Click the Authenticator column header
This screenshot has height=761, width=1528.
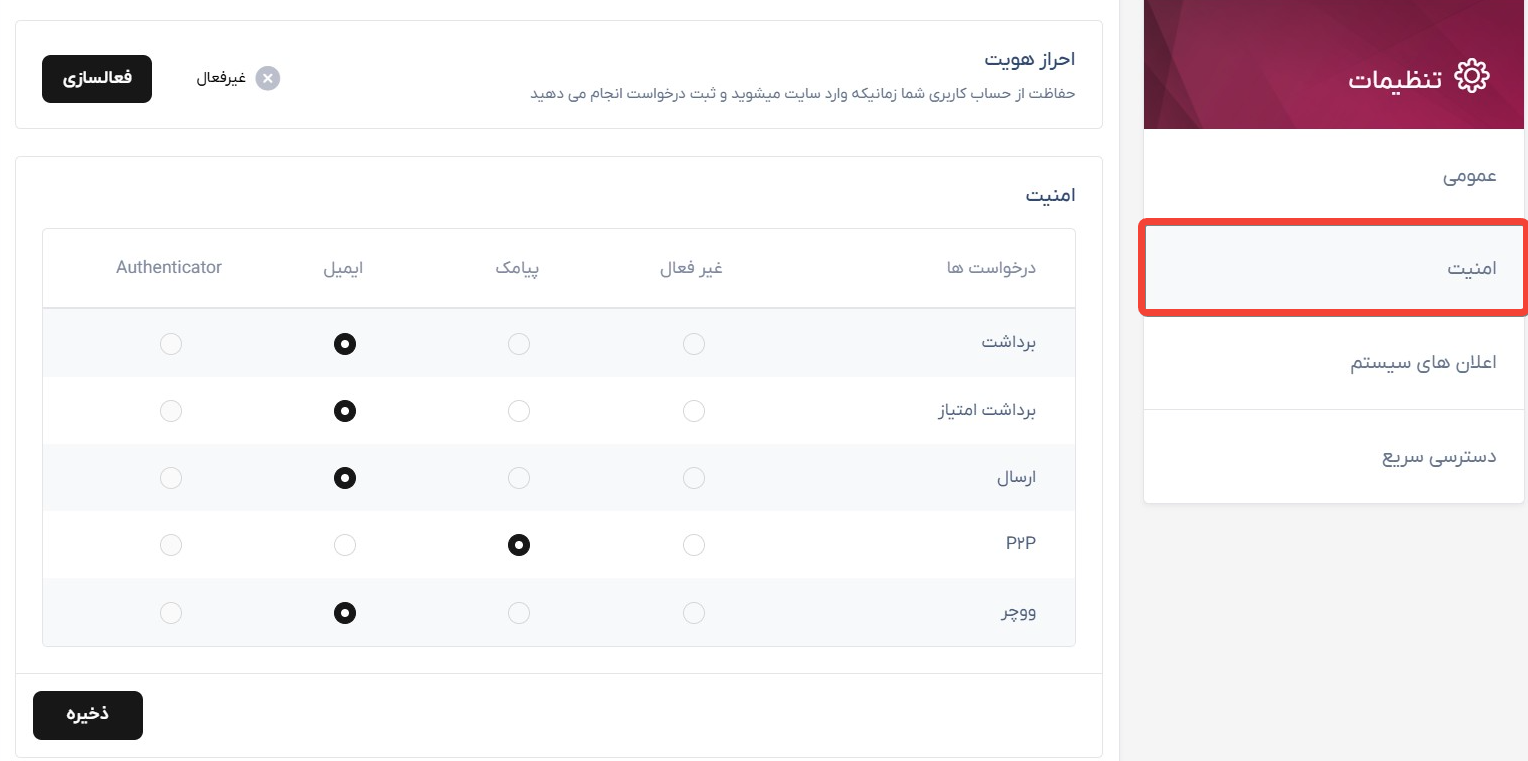pos(169,267)
